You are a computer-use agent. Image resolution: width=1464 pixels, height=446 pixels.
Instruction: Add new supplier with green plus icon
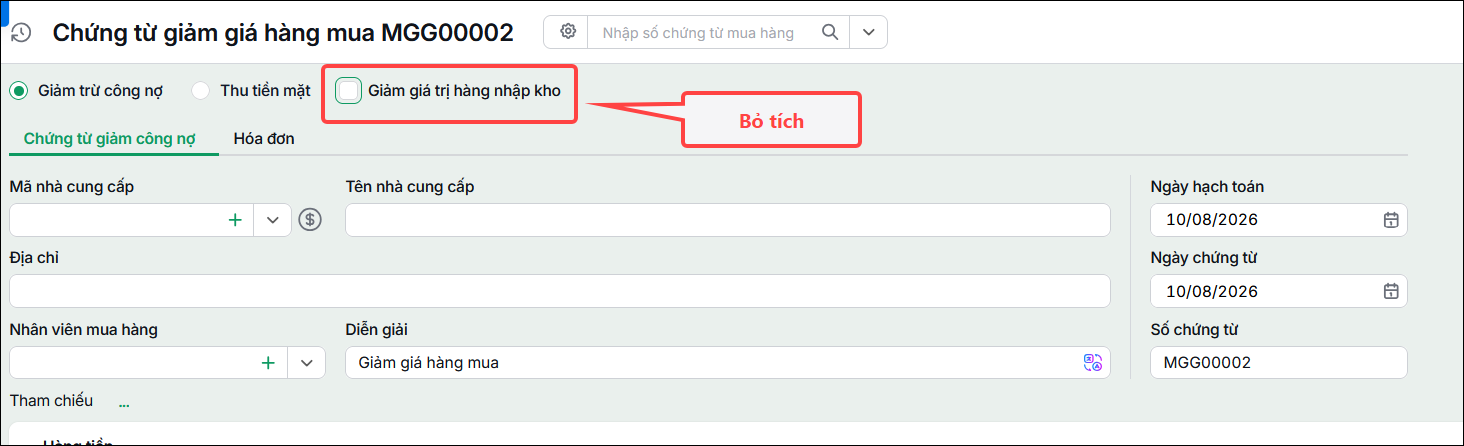[235, 220]
